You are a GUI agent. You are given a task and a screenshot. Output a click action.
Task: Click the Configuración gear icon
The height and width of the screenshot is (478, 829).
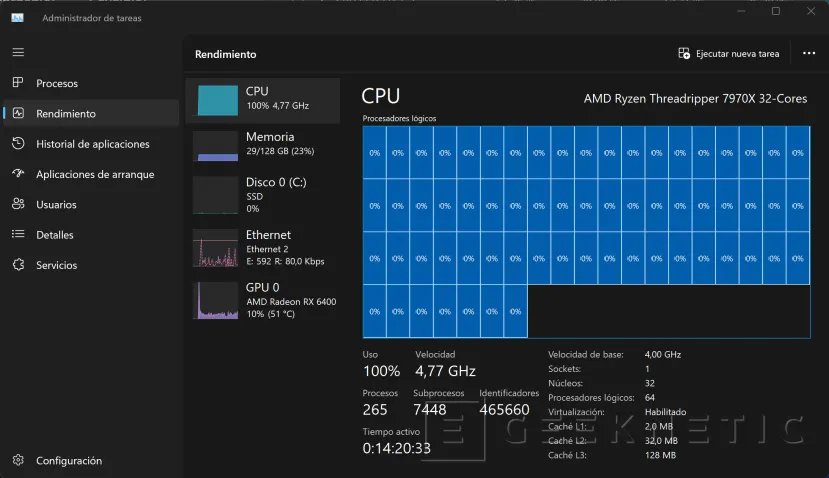click(18, 460)
